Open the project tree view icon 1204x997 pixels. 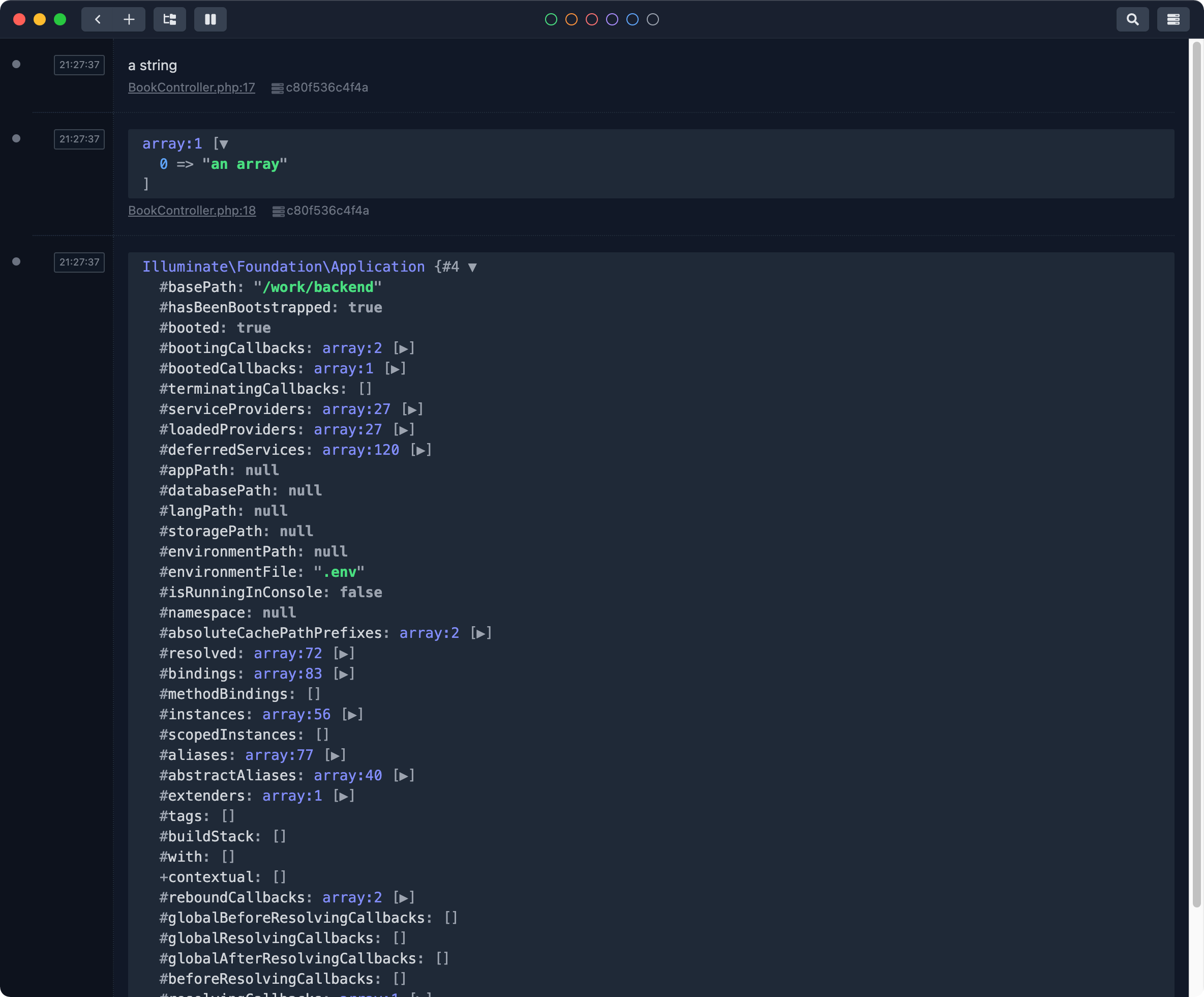(x=170, y=19)
